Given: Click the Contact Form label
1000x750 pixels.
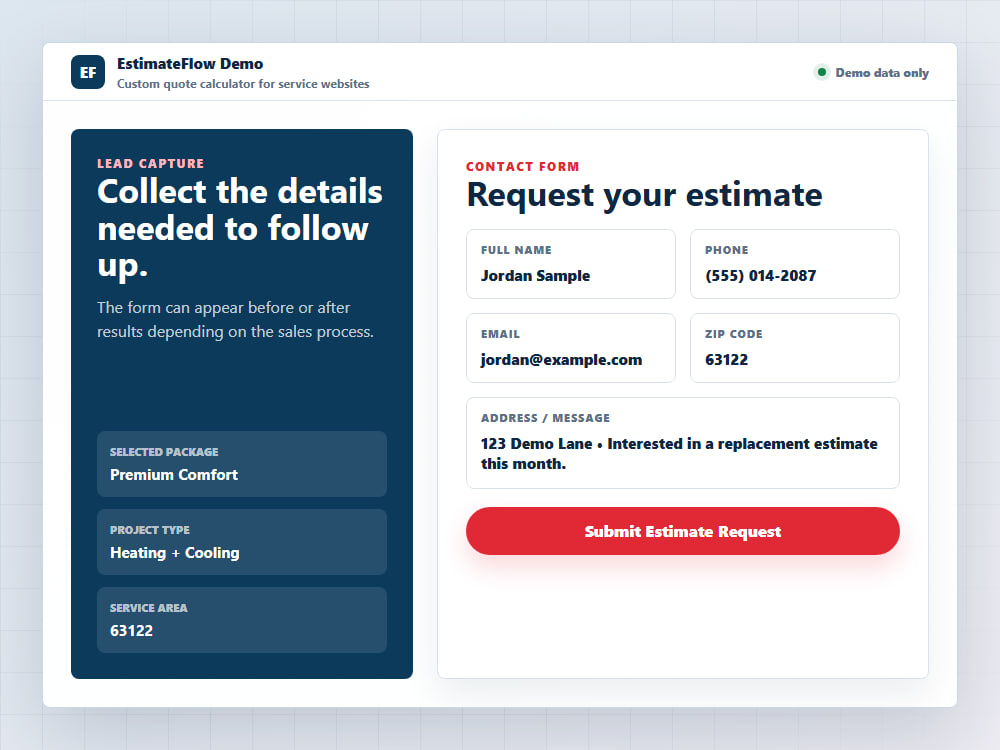Looking at the screenshot, I should (522, 166).
